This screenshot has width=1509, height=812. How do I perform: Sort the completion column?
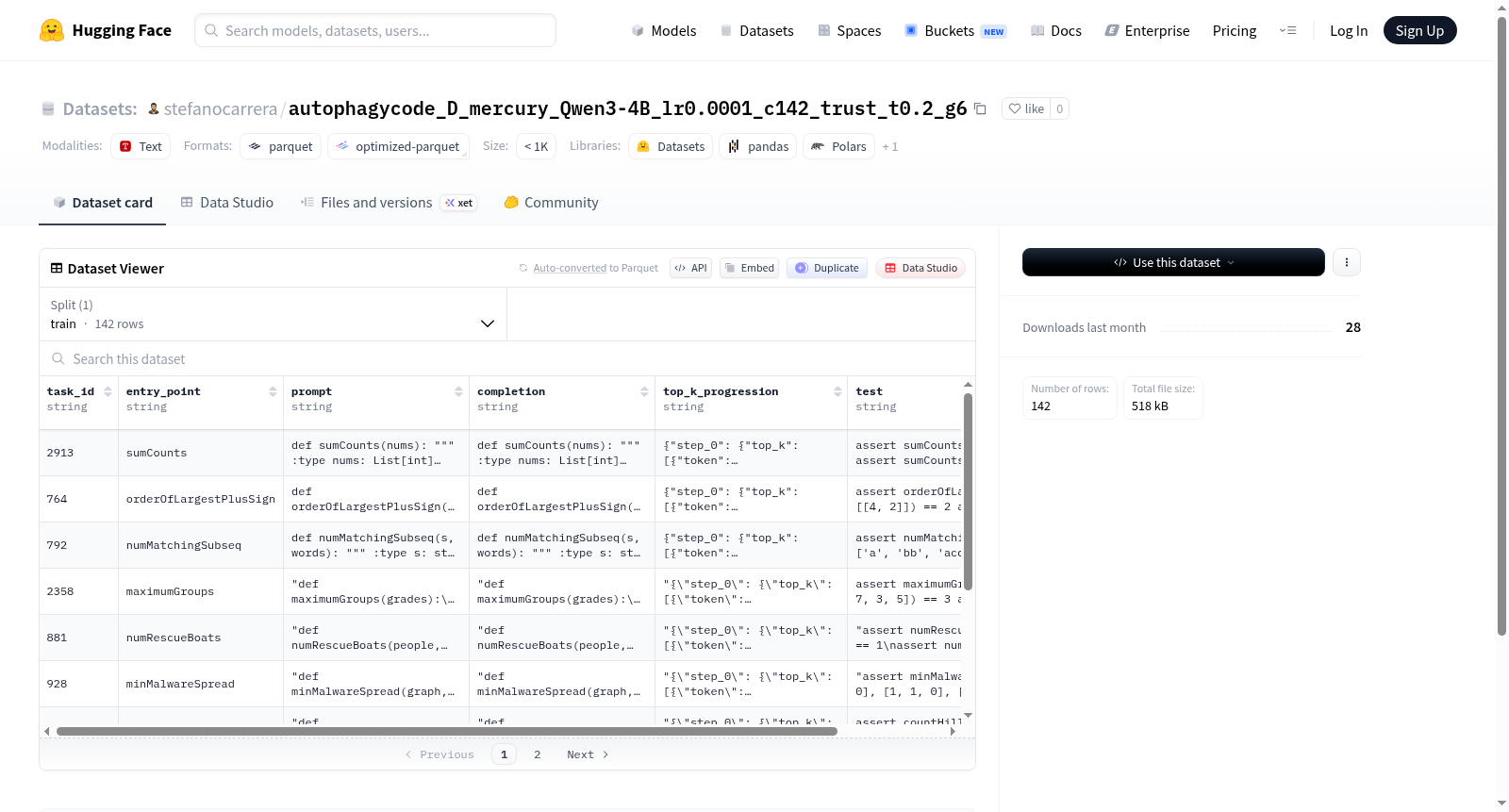point(644,391)
